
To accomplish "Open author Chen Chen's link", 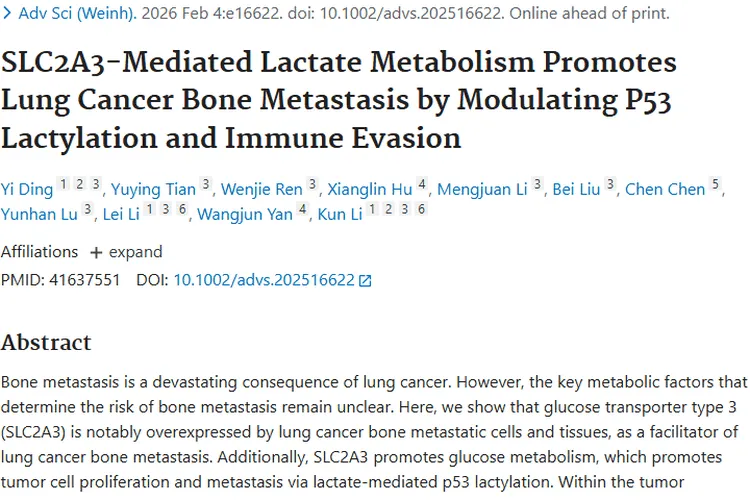I will pyautogui.click(x=665, y=188).
